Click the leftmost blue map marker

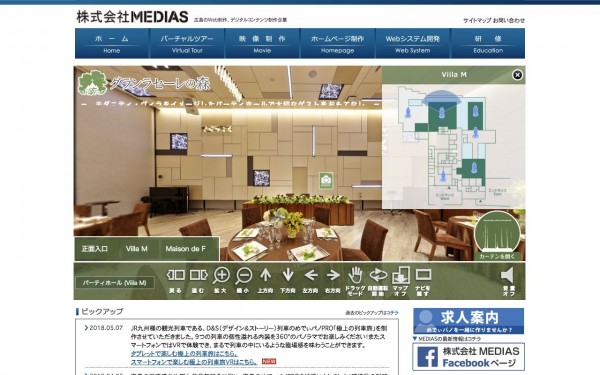click(x=408, y=112)
